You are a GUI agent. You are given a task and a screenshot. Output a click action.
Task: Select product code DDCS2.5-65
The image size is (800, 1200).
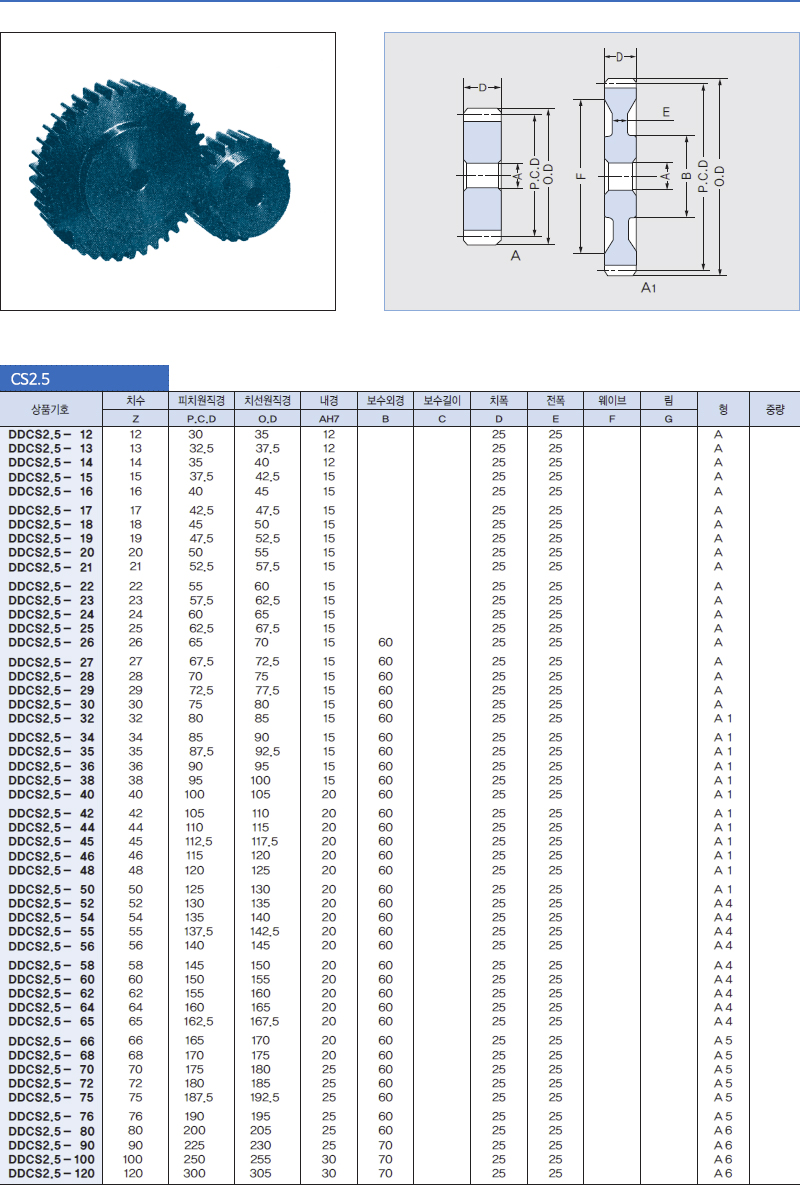tap(50, 1021)
